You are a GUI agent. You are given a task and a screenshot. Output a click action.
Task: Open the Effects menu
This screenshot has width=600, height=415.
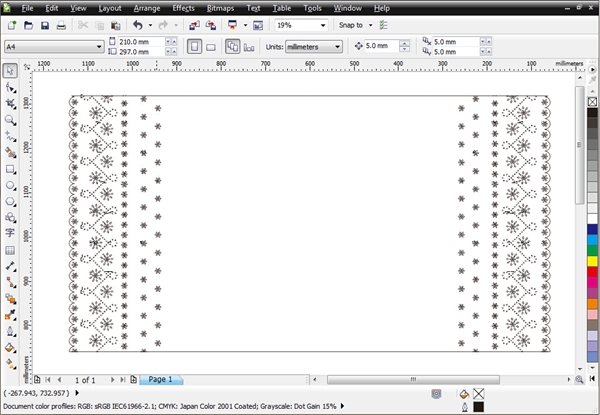(183, 8)
